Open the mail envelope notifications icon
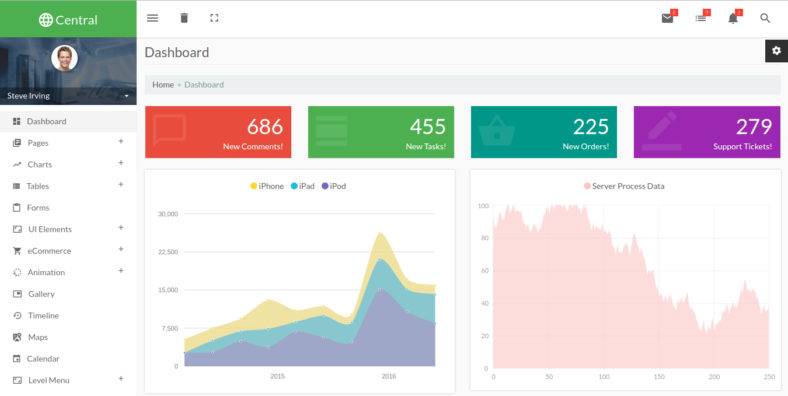The width and height of the screenshot is (788, 396). click(667, 19)
